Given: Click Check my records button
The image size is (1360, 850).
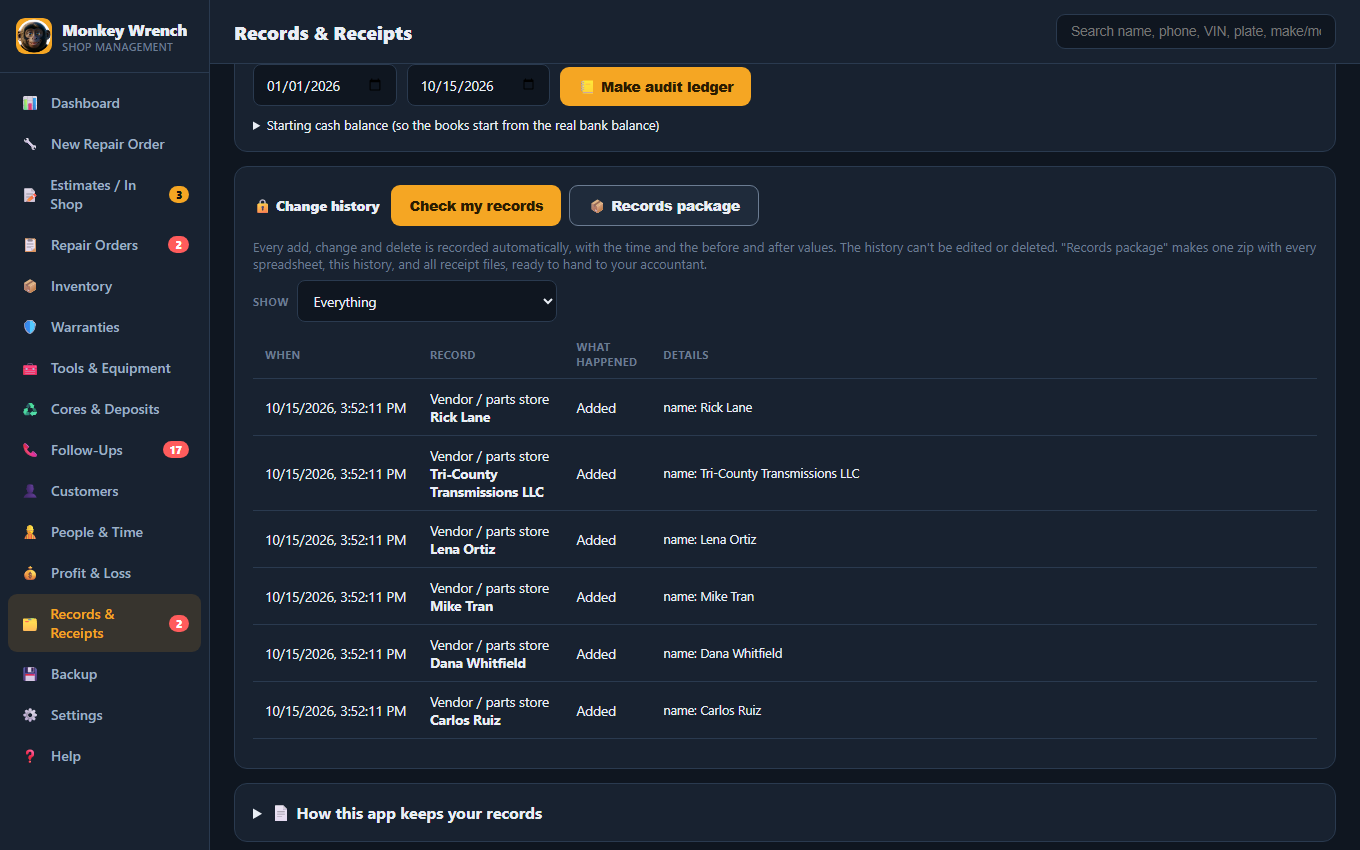Looking at the screenshot, I should click(476, 206).
